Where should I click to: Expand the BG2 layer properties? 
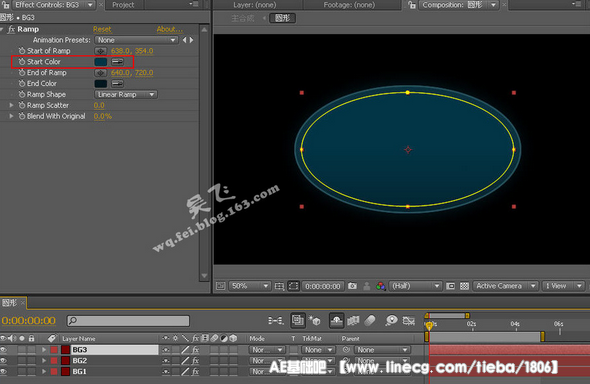click(44, 361)
